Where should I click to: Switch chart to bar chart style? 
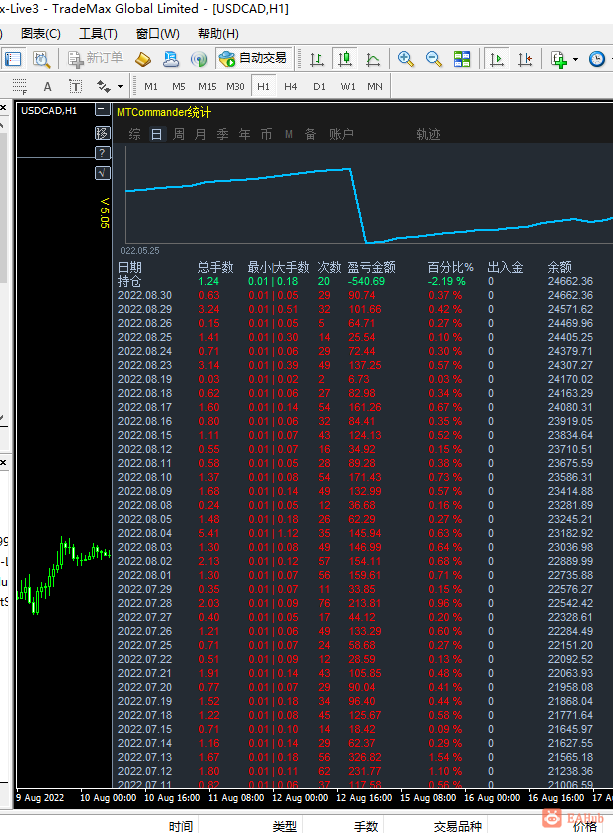pyautogui.click(x=317, y=59)
